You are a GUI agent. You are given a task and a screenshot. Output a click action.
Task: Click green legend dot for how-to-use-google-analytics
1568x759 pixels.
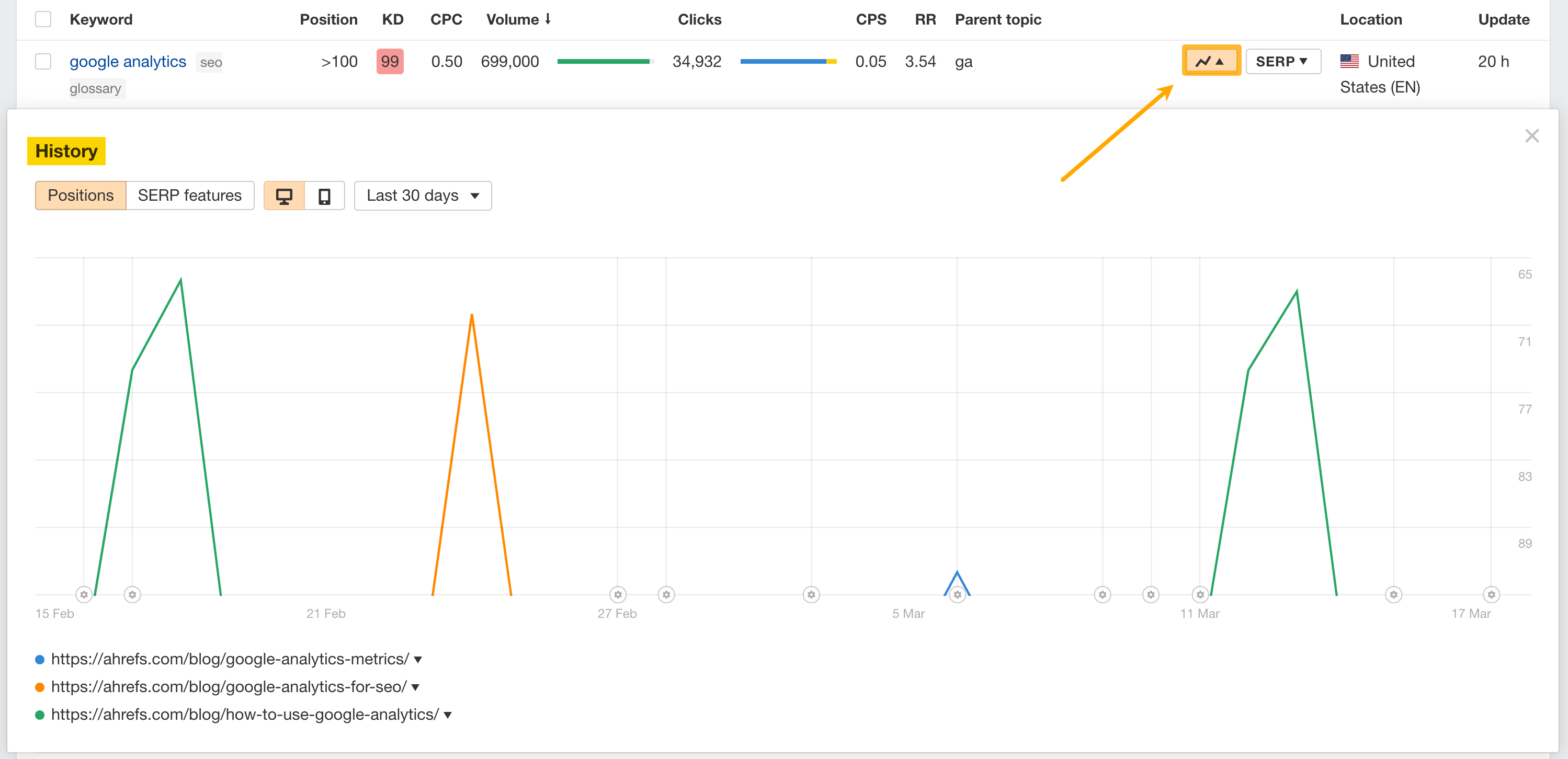[x=40, y=715]
